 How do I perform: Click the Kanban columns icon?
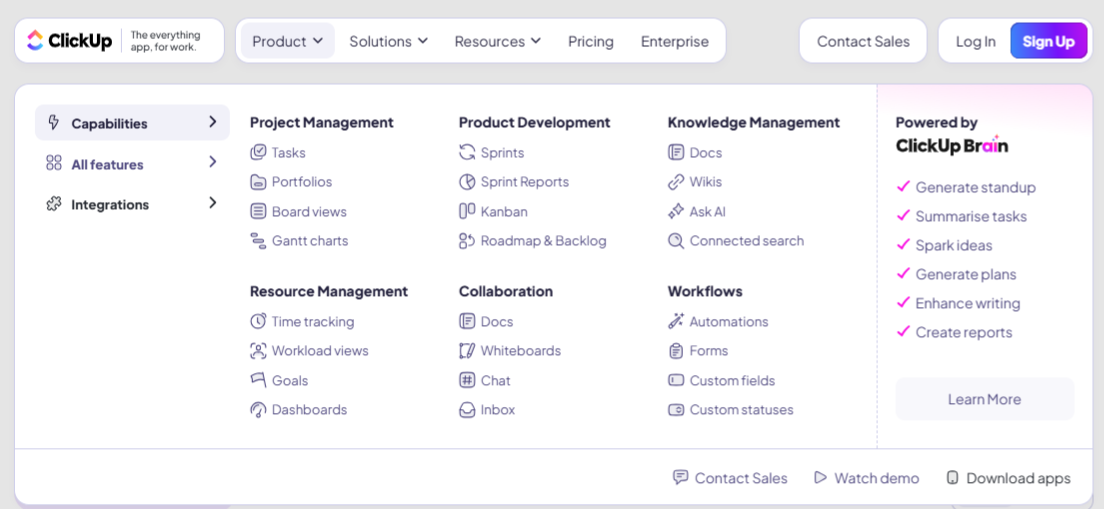click(x=467, y=212)
